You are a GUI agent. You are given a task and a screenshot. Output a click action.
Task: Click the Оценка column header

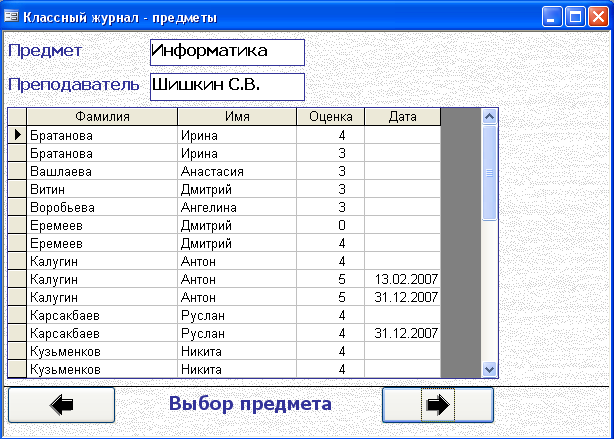(330, 117)
